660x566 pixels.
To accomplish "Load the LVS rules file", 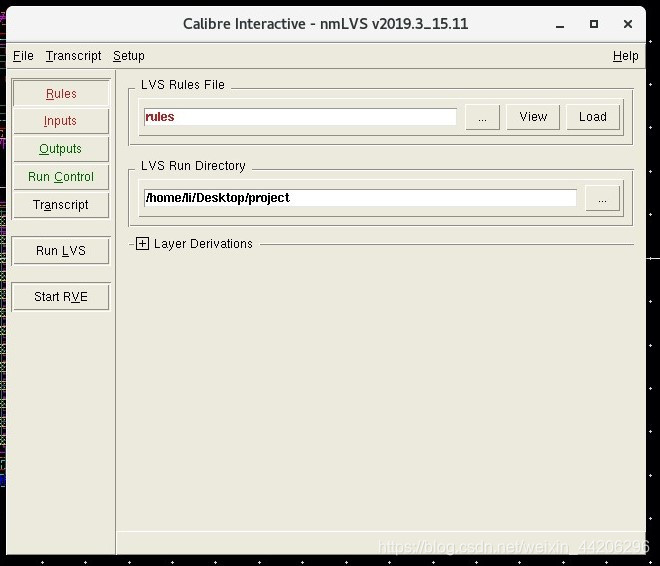I will [593, 117].
